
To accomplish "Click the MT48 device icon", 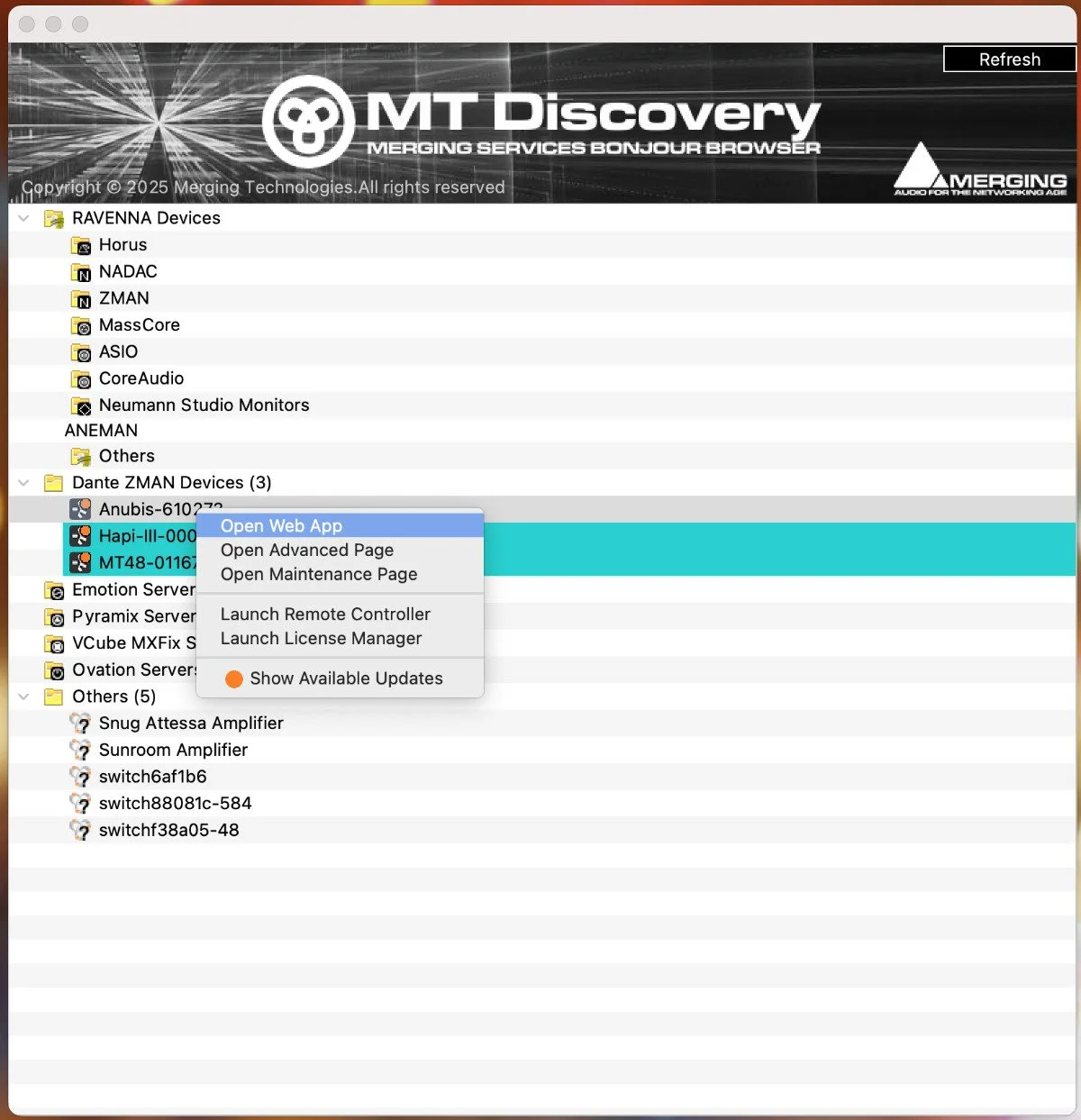I will [x=81, y=563].
